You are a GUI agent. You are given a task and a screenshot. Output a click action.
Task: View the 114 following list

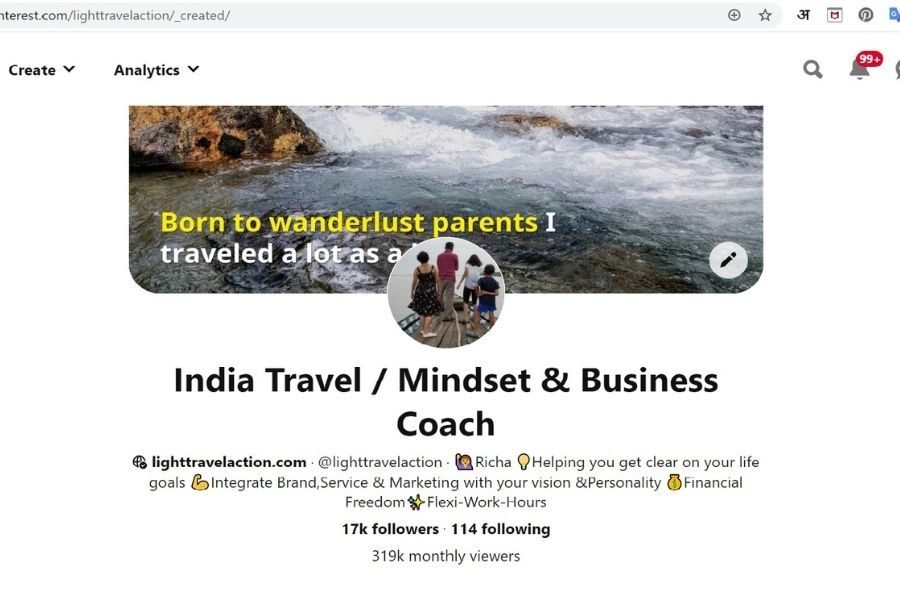501,529
